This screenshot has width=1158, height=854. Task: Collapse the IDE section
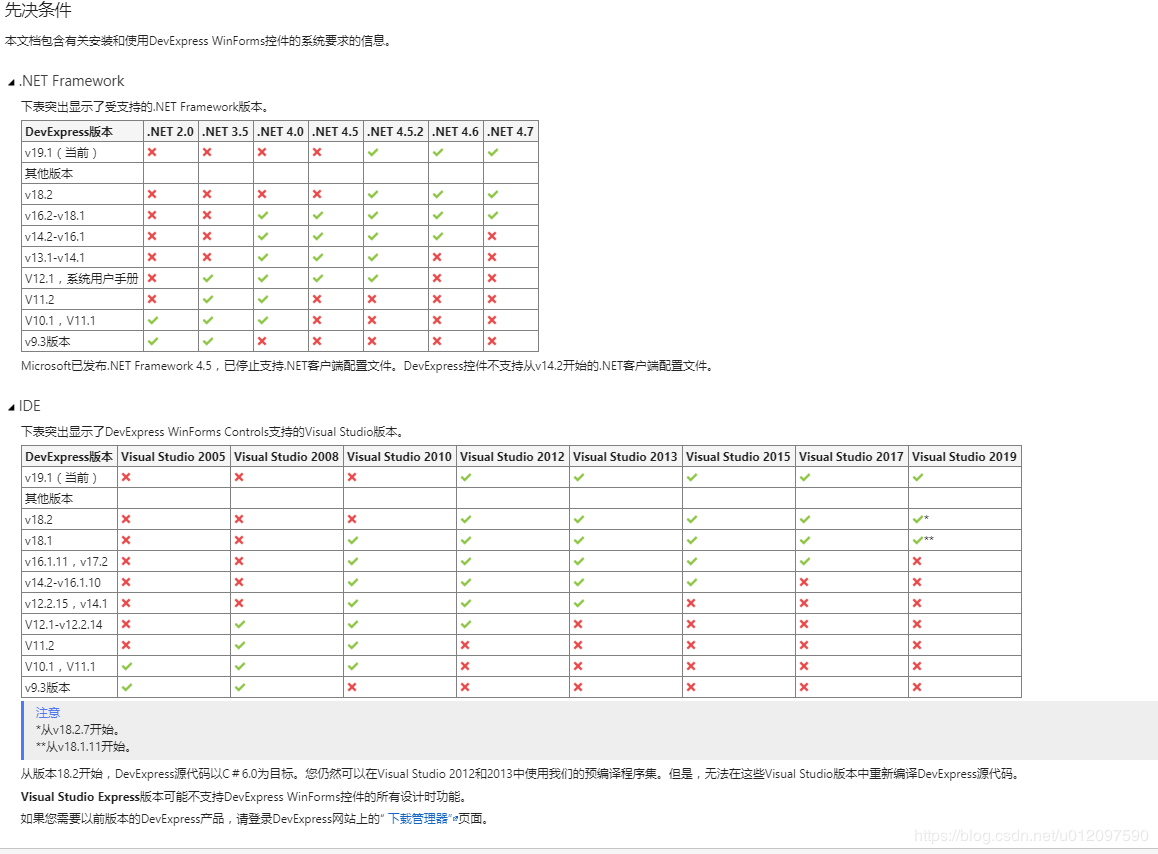[x=11, y=408]
